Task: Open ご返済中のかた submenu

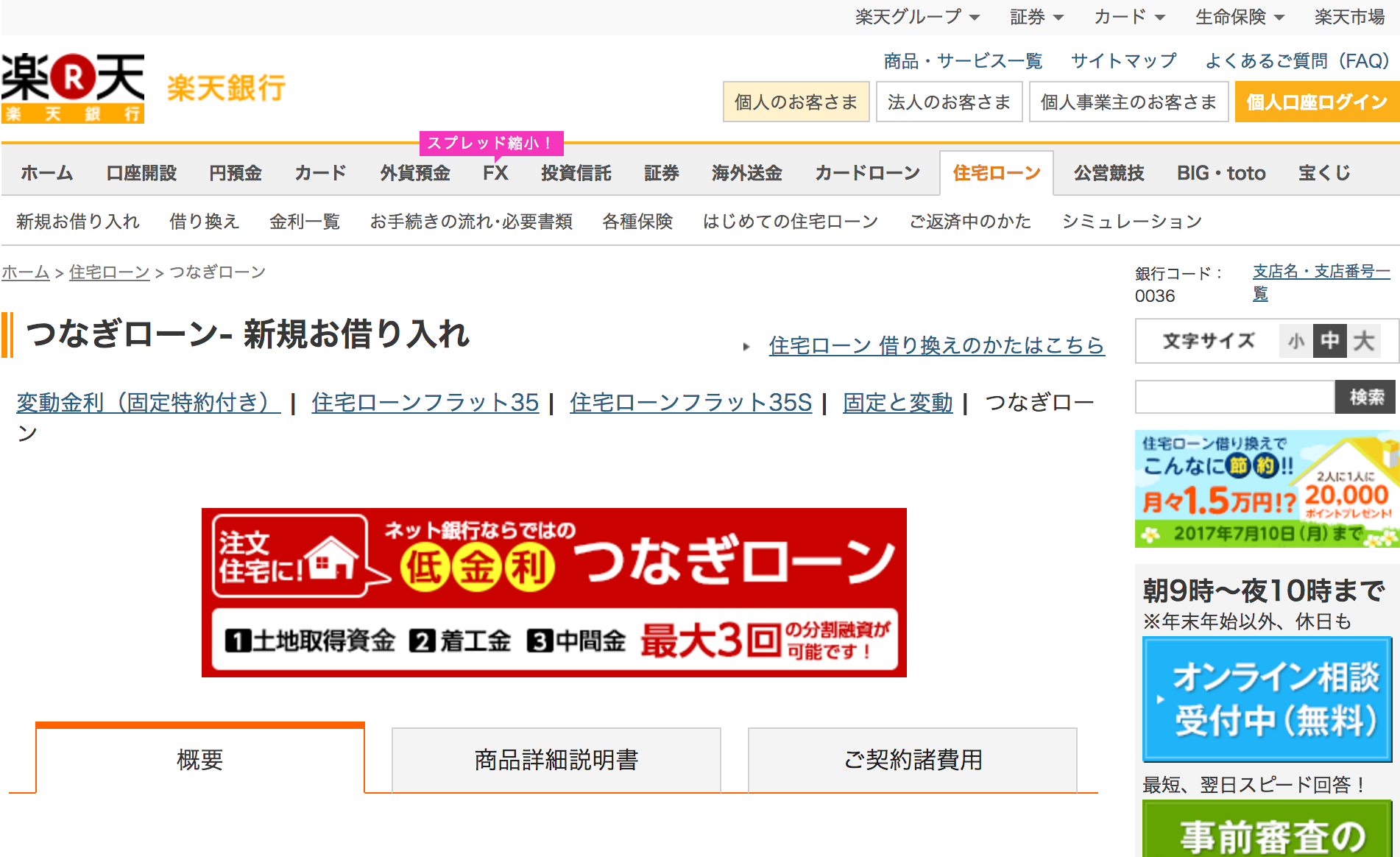Action: coord(970,221)
